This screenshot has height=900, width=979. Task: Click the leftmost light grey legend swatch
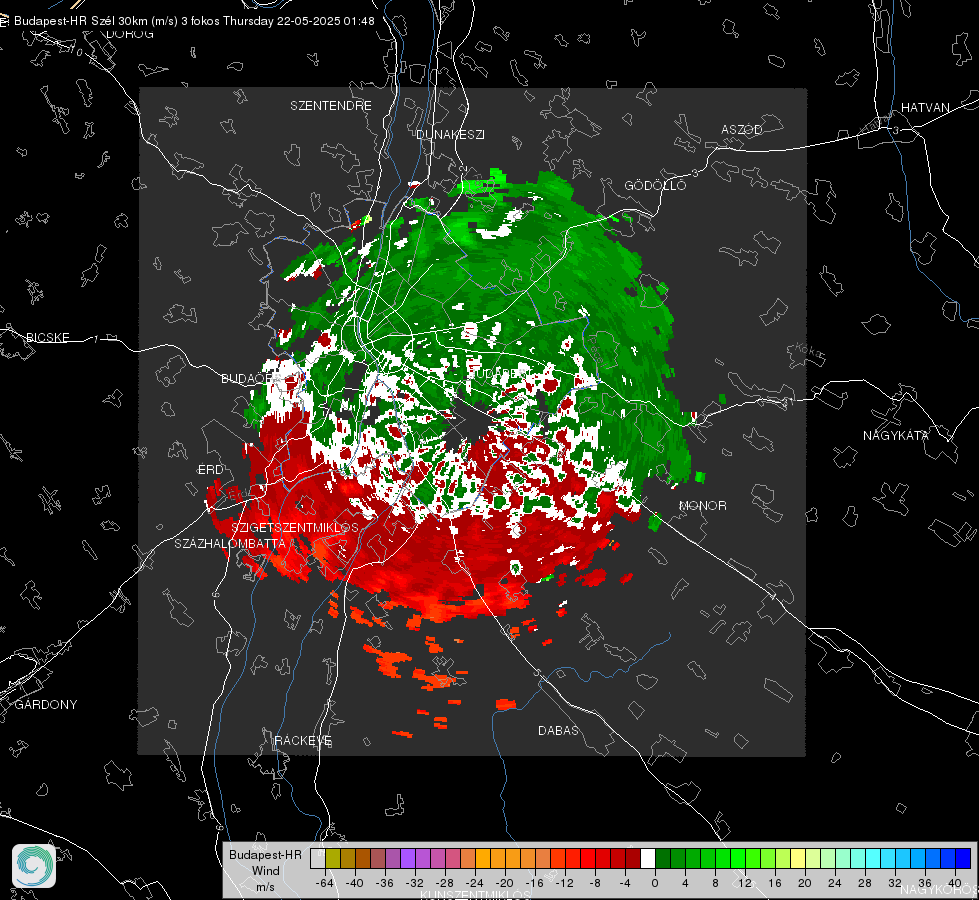[x=318, y=858]
